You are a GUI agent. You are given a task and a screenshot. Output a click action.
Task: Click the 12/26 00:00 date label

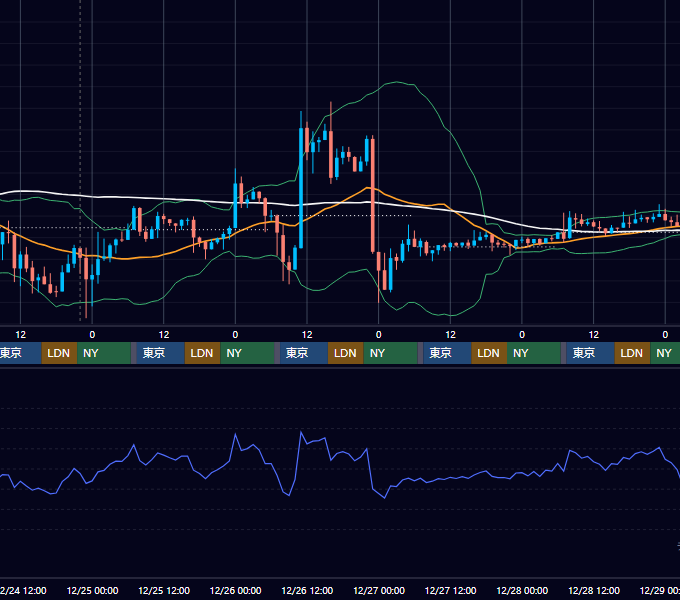pyautogui.click(x=235, y=590)
